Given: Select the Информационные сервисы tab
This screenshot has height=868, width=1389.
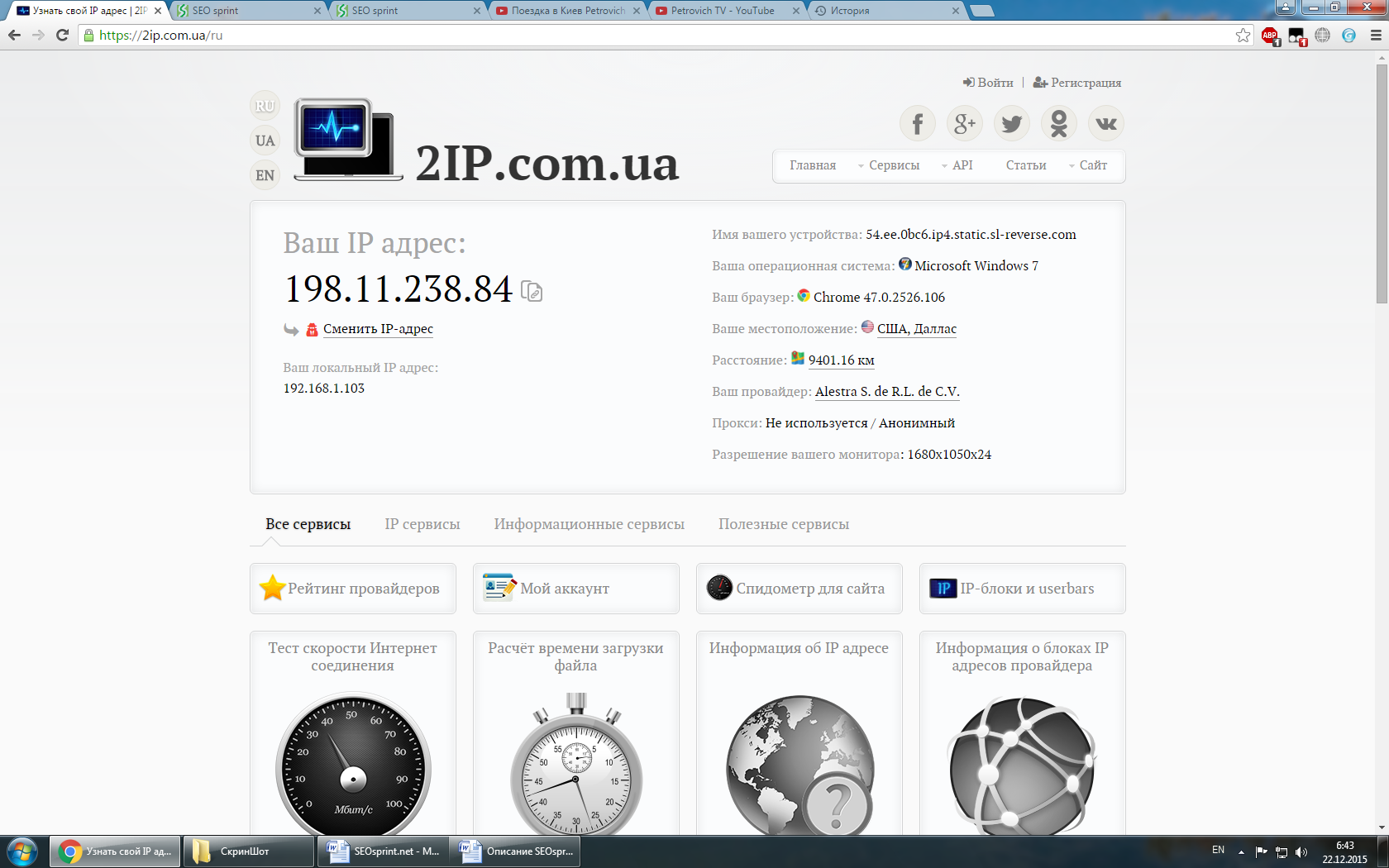Looking at the screenshot, I should [x=589, y=524].
